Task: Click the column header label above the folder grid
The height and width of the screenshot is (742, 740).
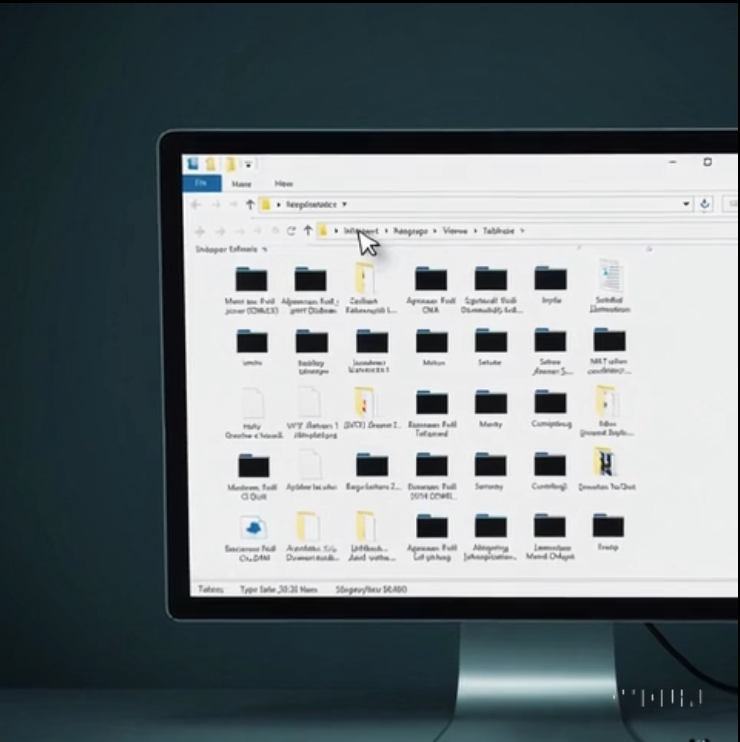Action: [x=227, y=249]
